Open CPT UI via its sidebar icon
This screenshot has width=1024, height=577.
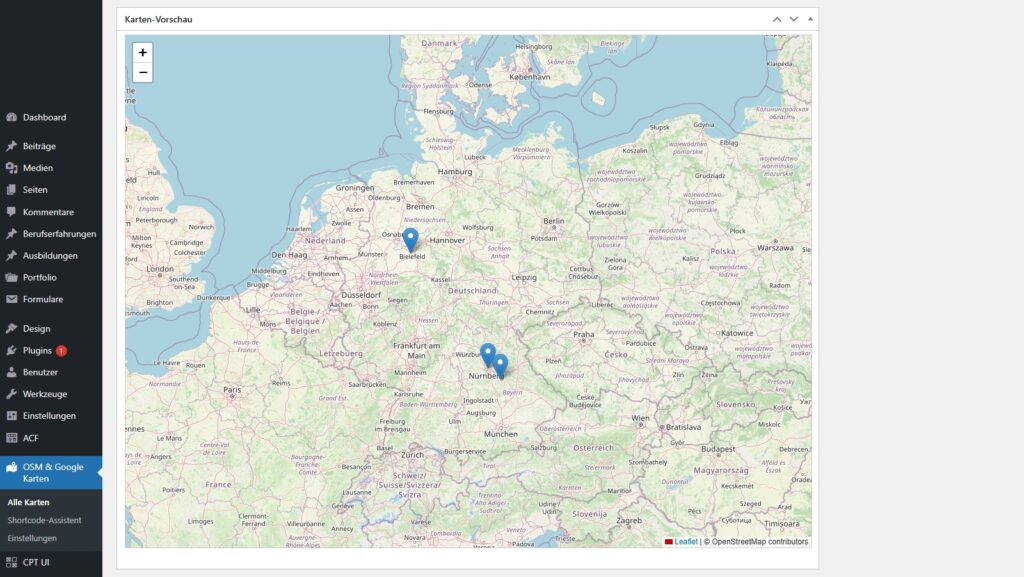click(11, 560)
